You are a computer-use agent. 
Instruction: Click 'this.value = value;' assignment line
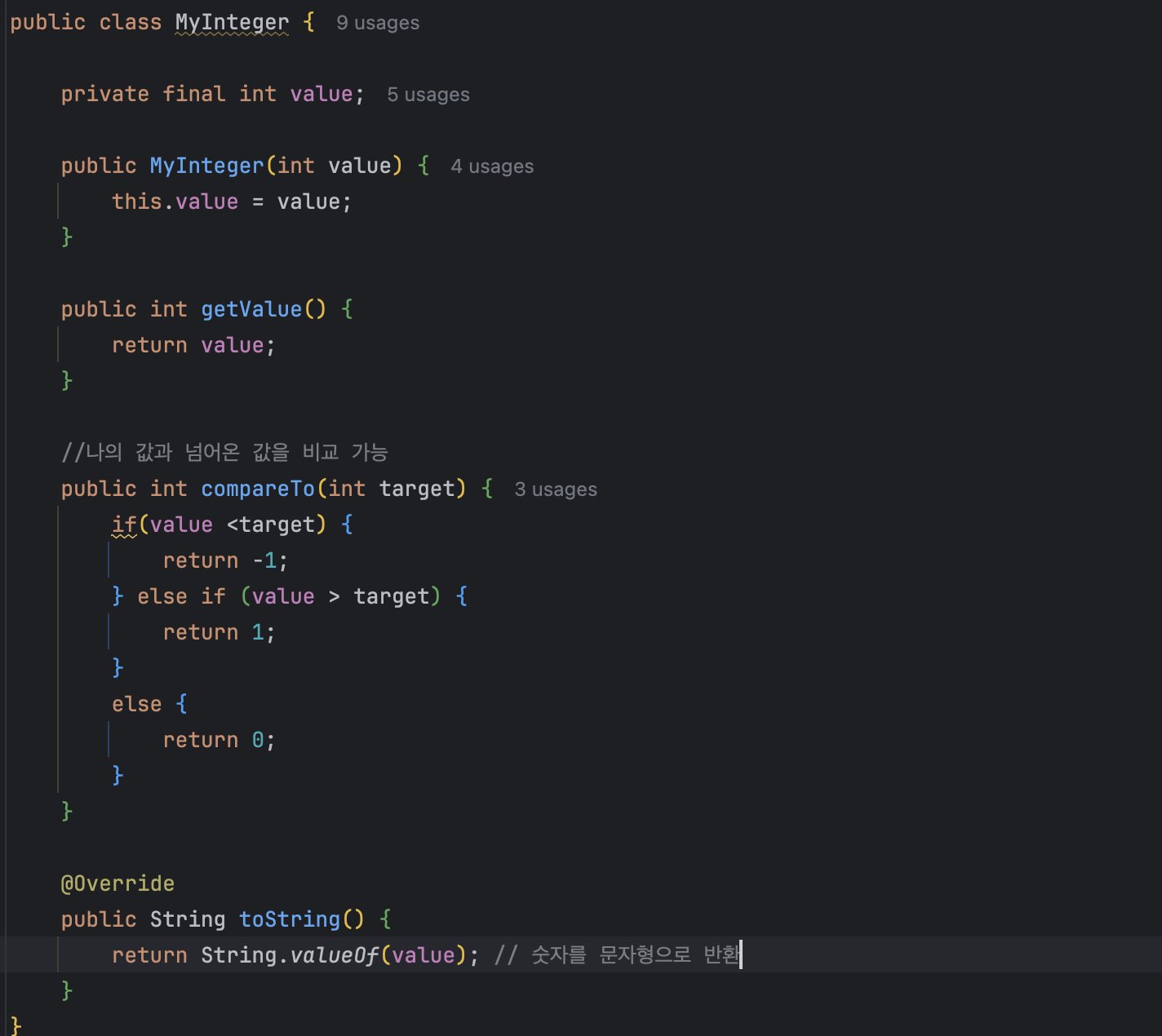click(x=232, y=201)
